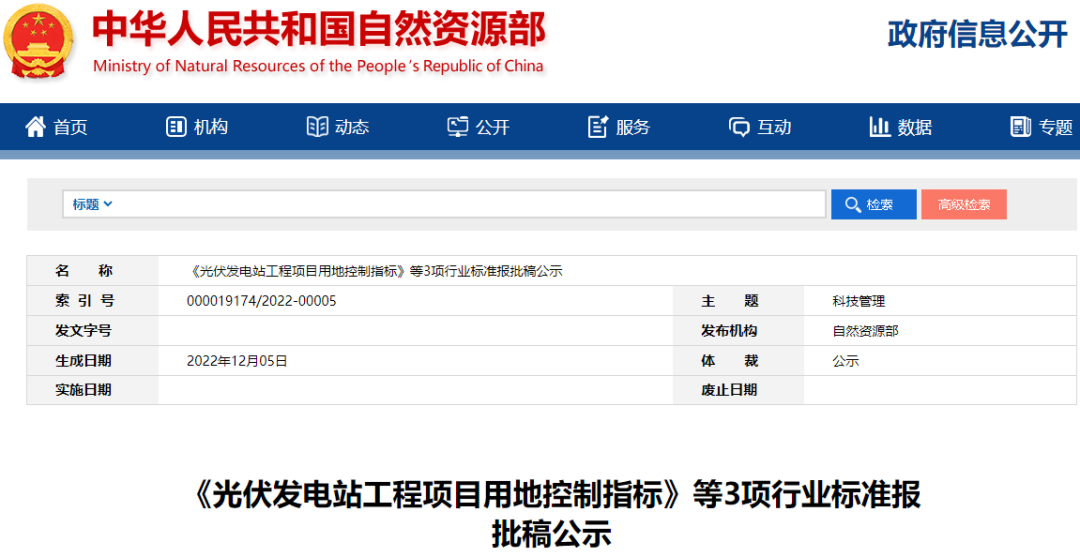The height and width of the screenshot is (557, 1080).
Task: Open the 数据 menu item
Action: click(x=901, y=127)
